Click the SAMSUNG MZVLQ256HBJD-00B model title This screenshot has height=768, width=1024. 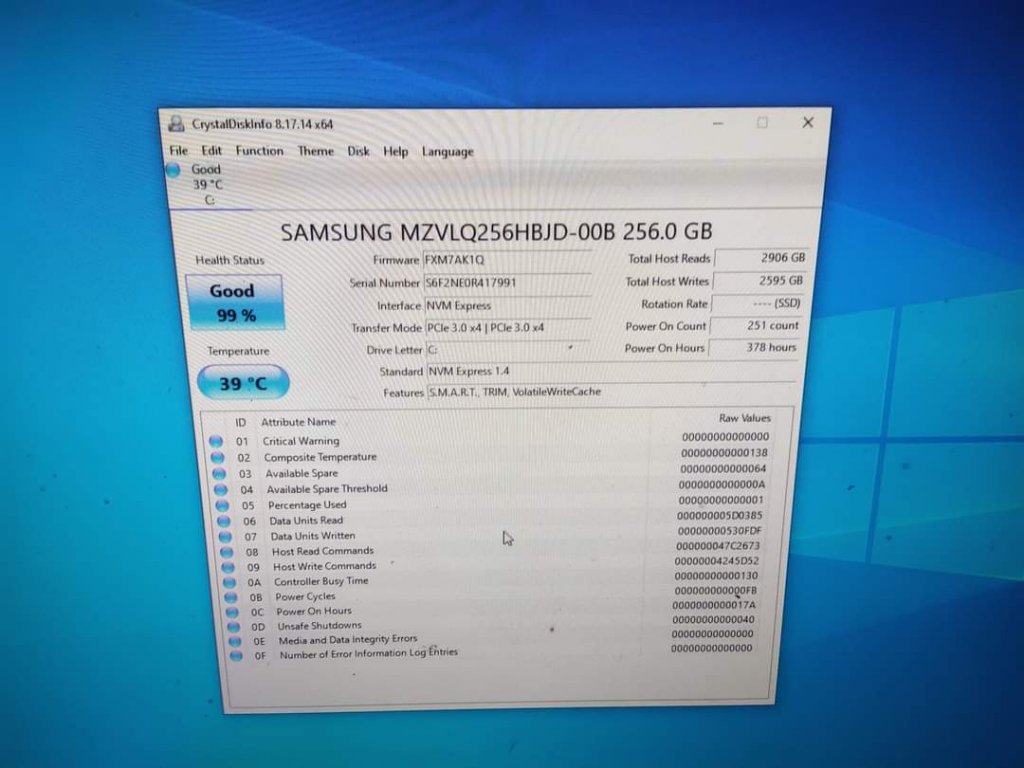496,232
